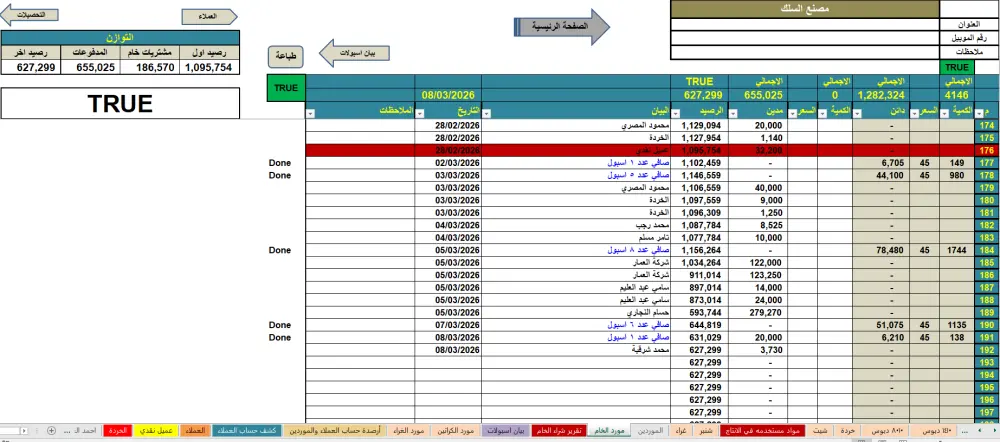Open the البيان column filter dropdown
The image size is (1000, 442).
tap(488, 114)
